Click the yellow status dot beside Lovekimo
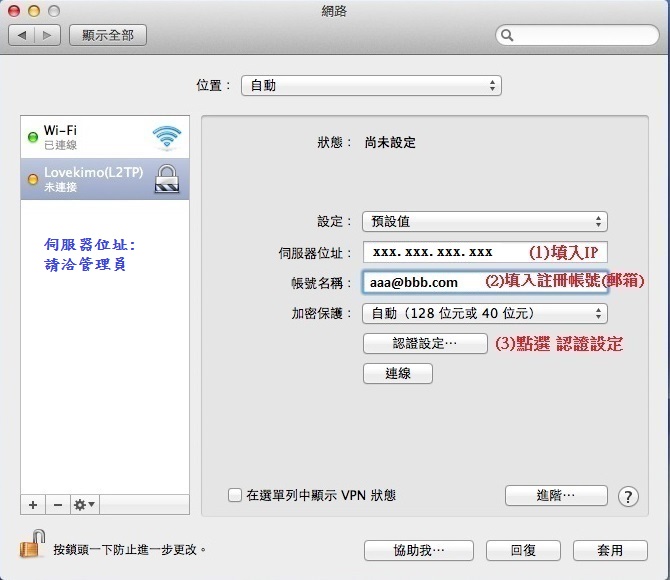The width and height of the screenshot is (670, 580). [33, 179]
